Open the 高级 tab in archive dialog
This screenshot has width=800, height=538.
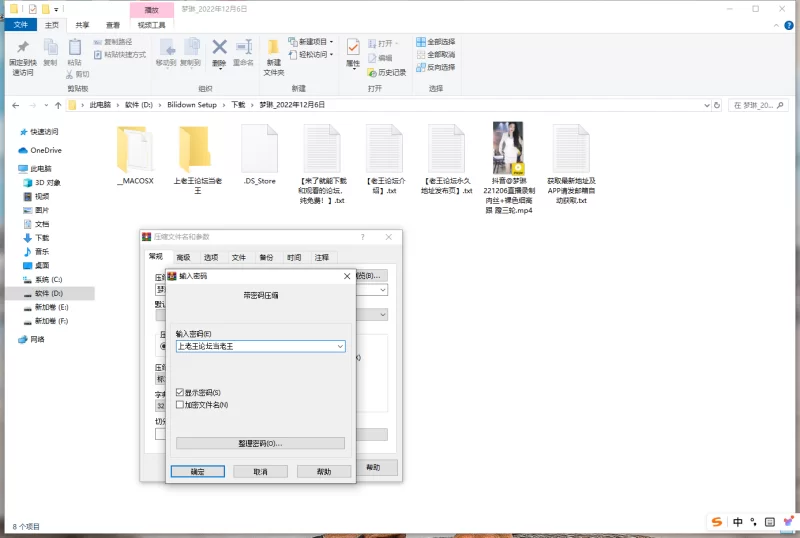click(x=183, y=257)
